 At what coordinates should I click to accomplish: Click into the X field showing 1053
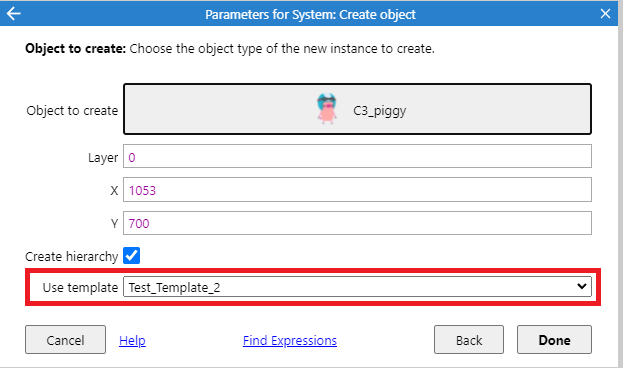[357, 190]
